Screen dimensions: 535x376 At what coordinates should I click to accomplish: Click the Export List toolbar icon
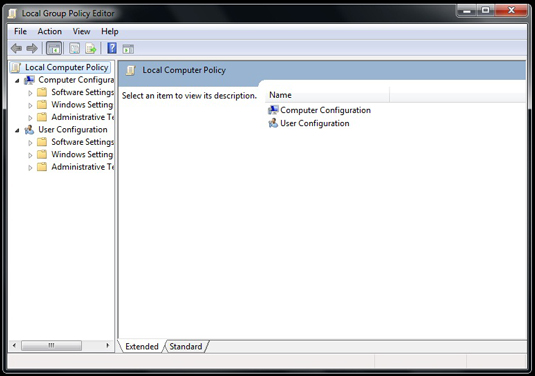[x=91, y=48]
